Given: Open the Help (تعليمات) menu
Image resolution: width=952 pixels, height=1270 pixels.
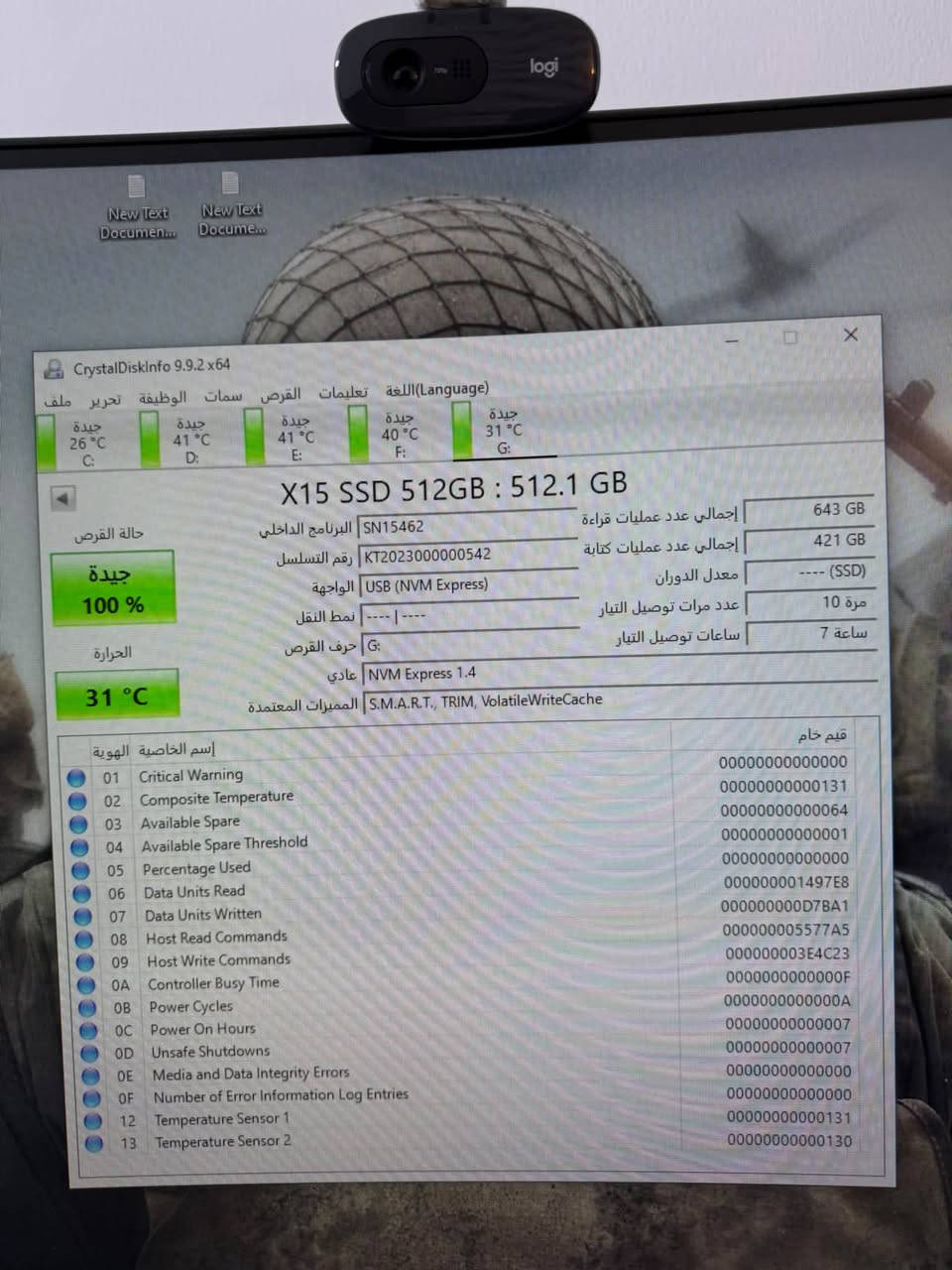Looking at the screenshot, I should [x=342, y=393].
